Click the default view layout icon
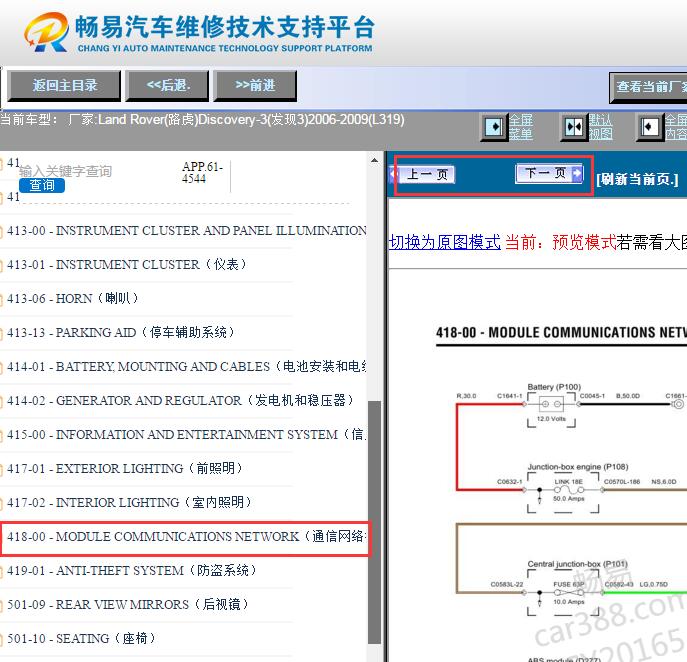687x662 pixels. point(574,127)
